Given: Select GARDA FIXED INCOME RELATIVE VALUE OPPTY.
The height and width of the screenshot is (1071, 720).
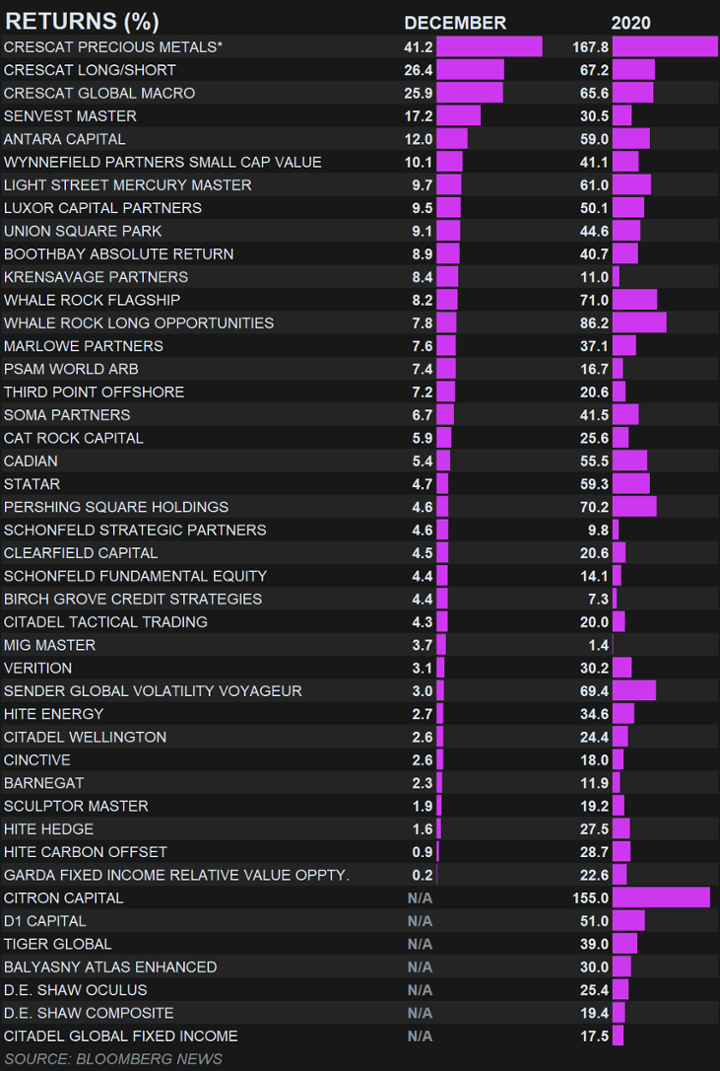Looking at the screenshot, I should 176,875.
